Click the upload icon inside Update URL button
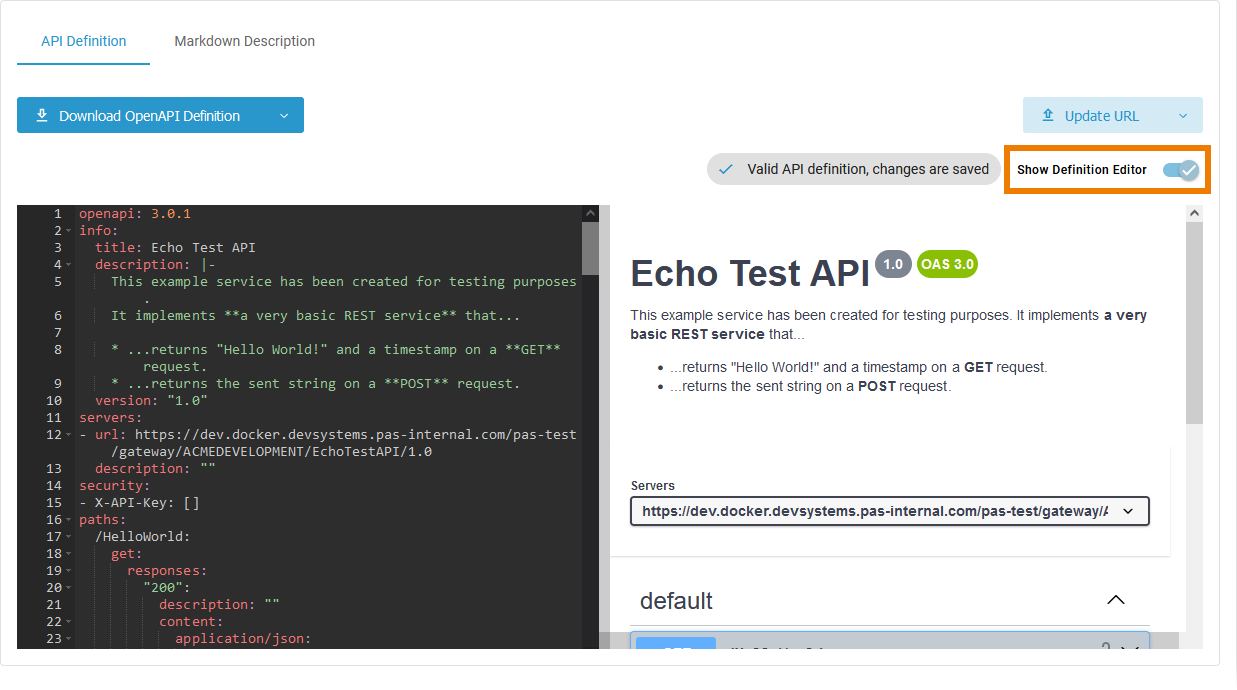The height and width of the screenshot is (690, 1237). click(1047, 115)
